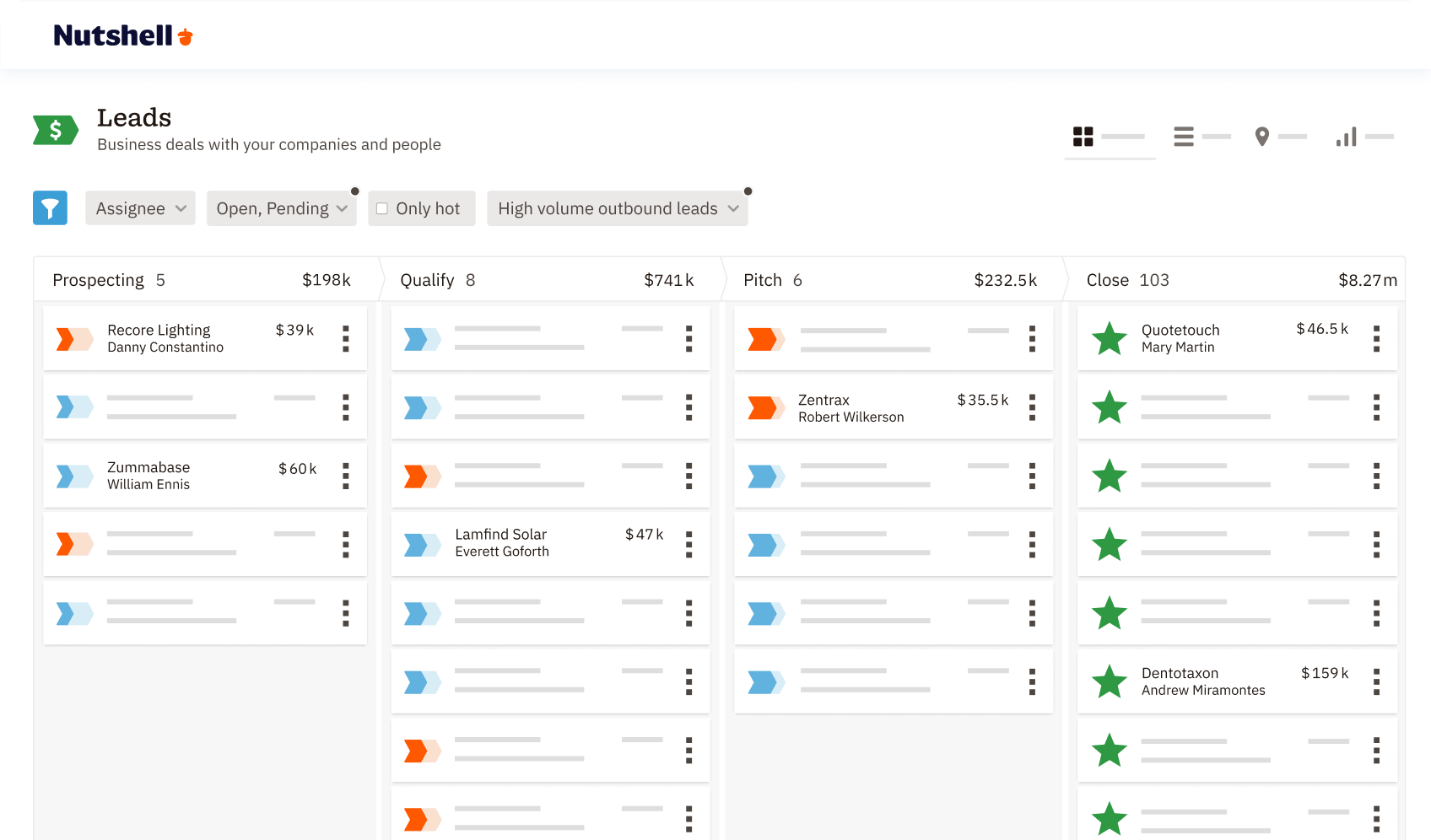The image size is (1431, 840).
Task: Toggle the star on the Quotetouch lead
Action: [1110, 338]
